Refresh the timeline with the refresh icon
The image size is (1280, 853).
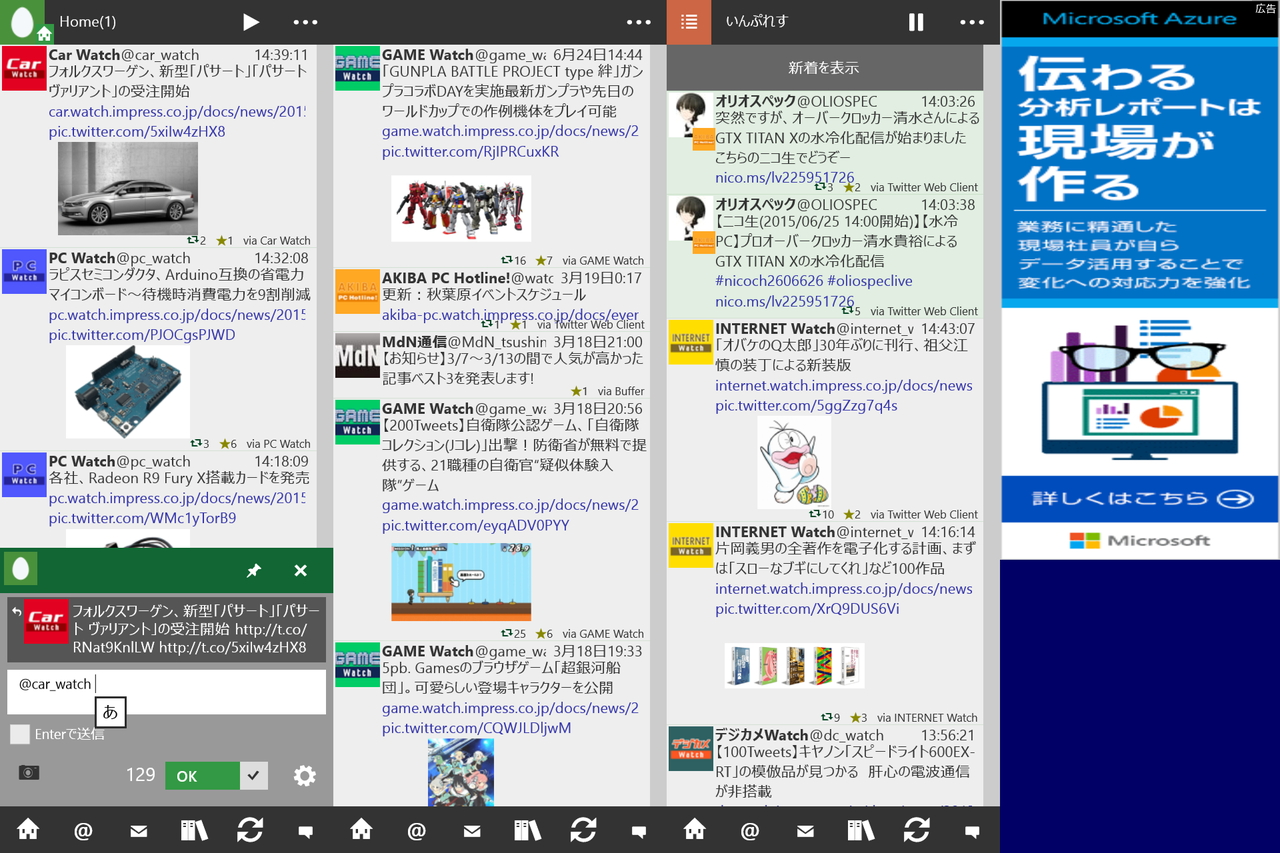(x=249, y=829)
